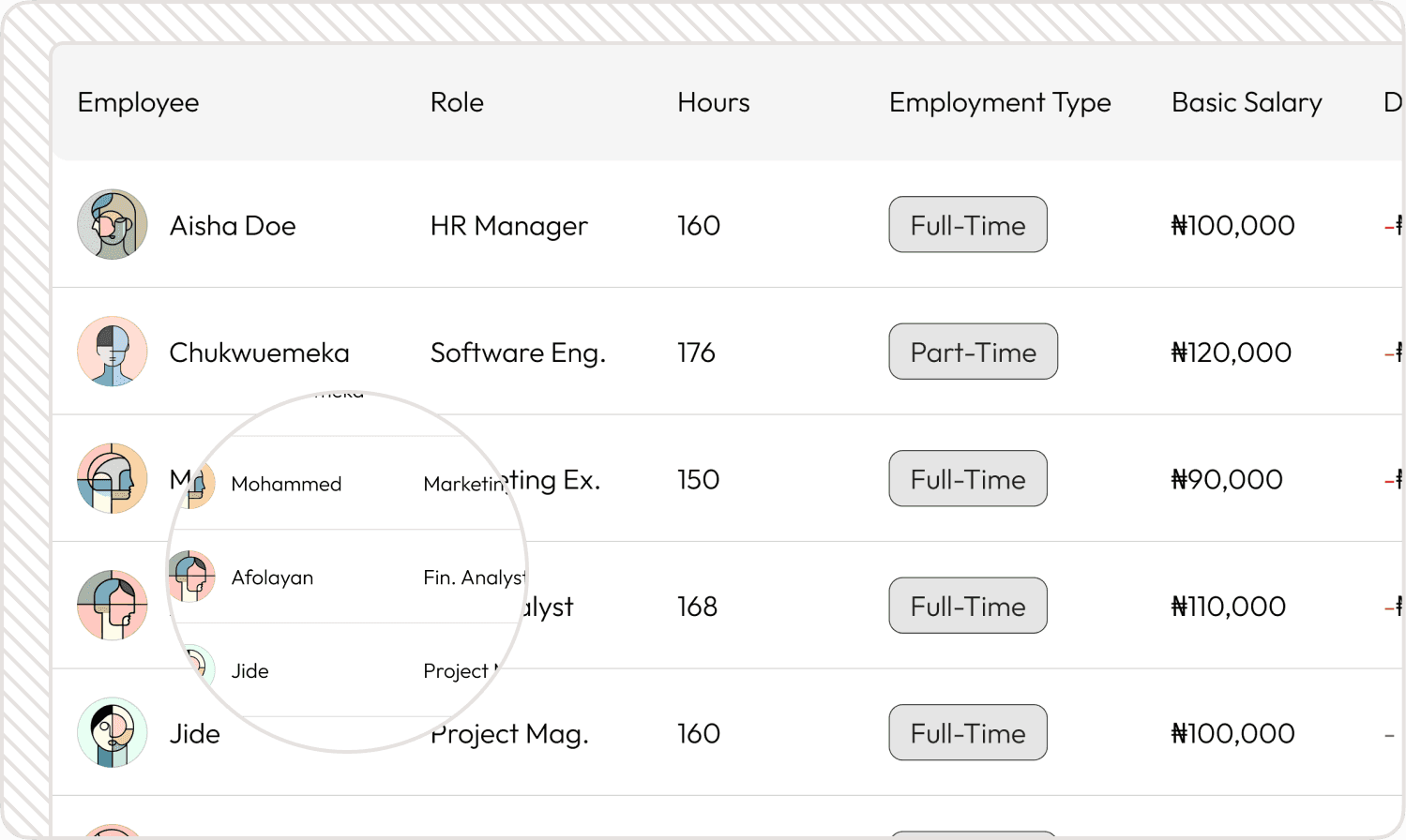Click Mohammed's small avatar inside the magnifier
This screenshot has width=1406, height=840.
(192, 484)
